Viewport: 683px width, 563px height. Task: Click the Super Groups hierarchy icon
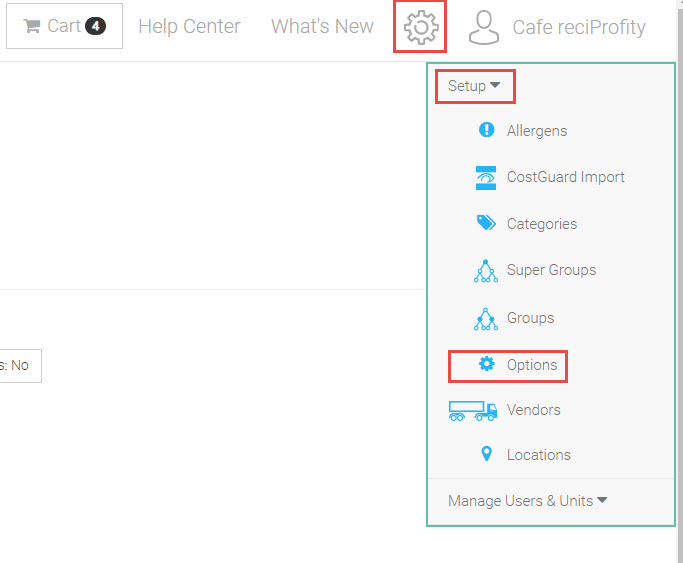click(x=487, y=270)
